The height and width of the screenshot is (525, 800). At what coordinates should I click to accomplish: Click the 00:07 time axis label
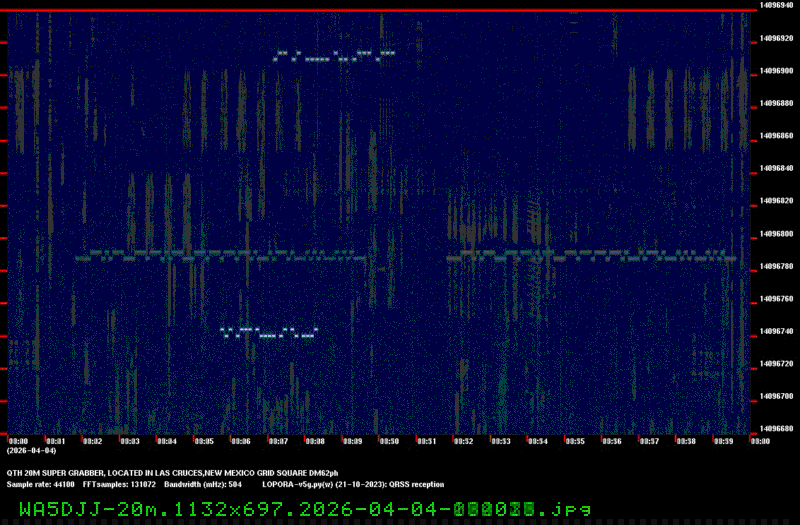[x=278, y=441]
